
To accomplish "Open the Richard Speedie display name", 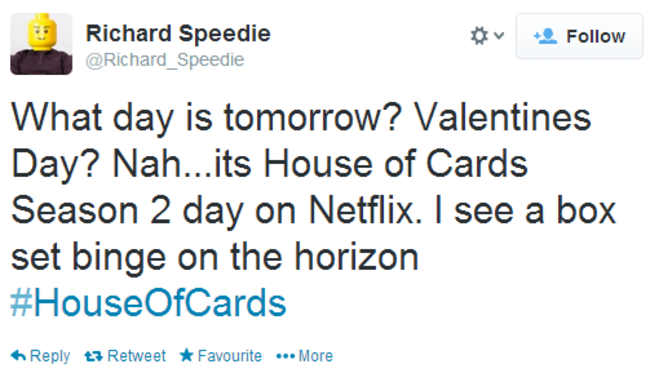I will [x=178, y=33].
